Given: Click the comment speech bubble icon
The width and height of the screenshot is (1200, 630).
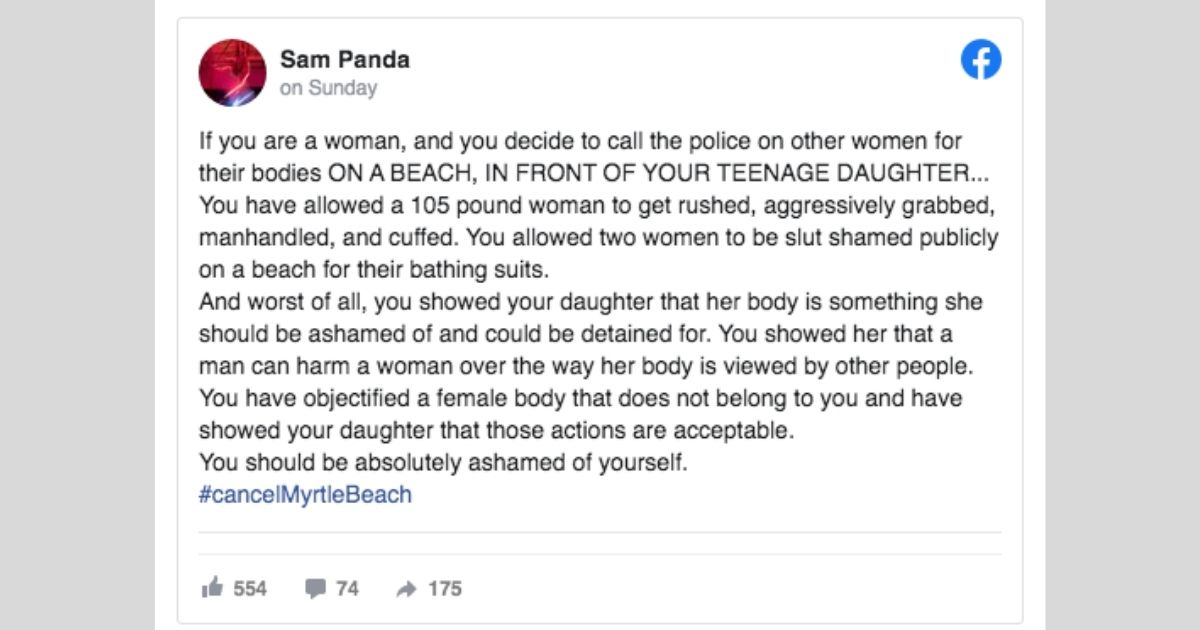Looking at the screenshot, I should pos(316,588).
